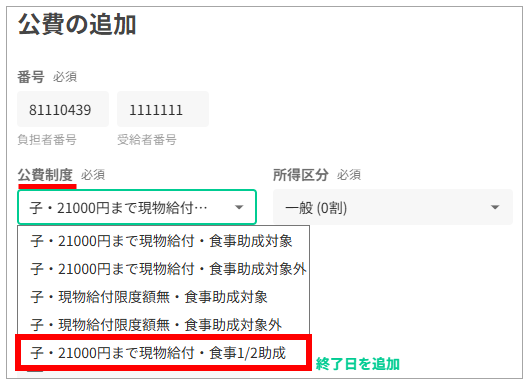Open the 所得区分 dropdown showing 一般 (0割)
Screen dimensions: 531x384
point(393,207)
